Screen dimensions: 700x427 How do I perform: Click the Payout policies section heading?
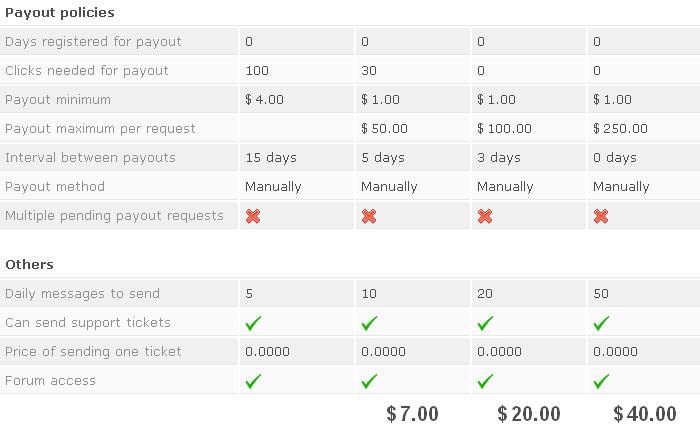pyautogui.click(x=59, y=13)
